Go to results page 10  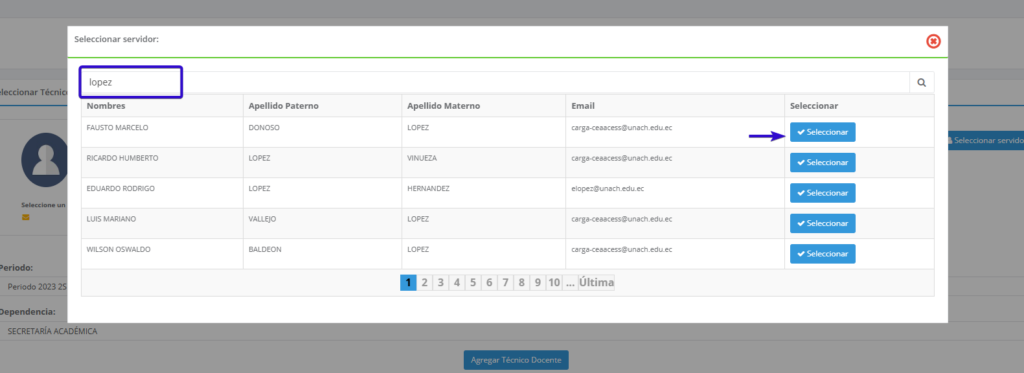click(x=554, y=283)
